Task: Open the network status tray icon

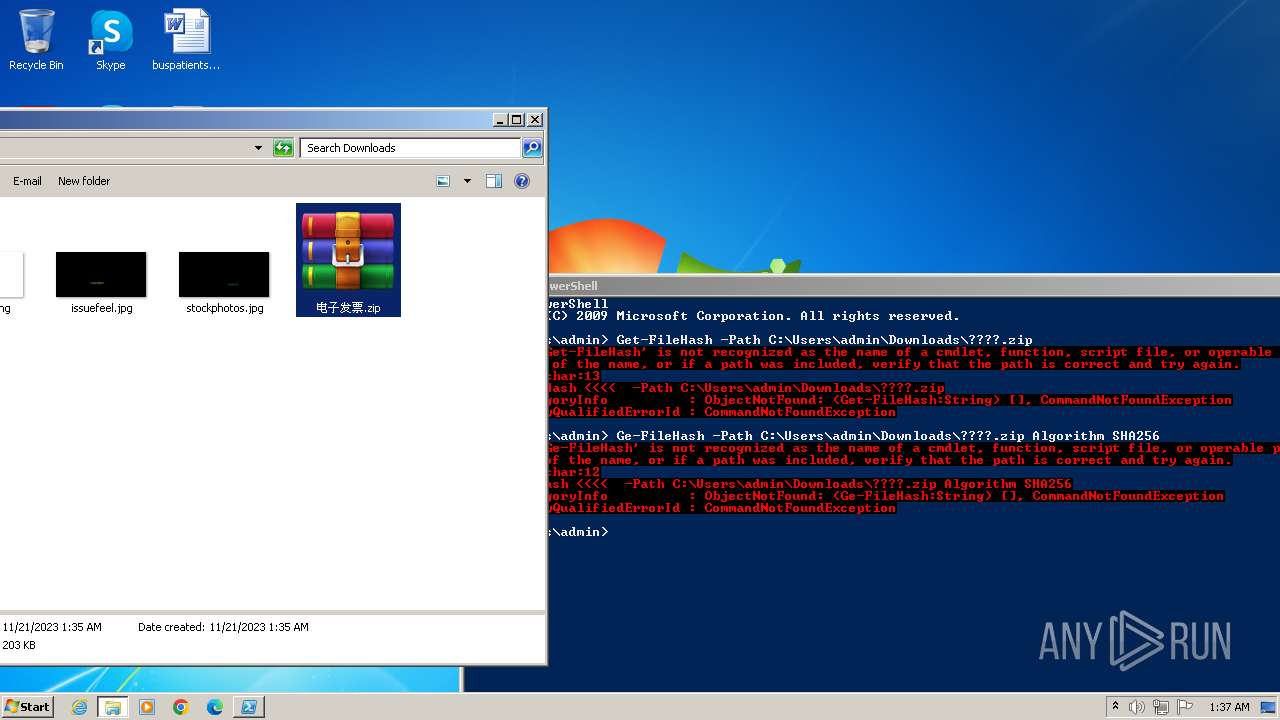Action: coord(1161,707)
